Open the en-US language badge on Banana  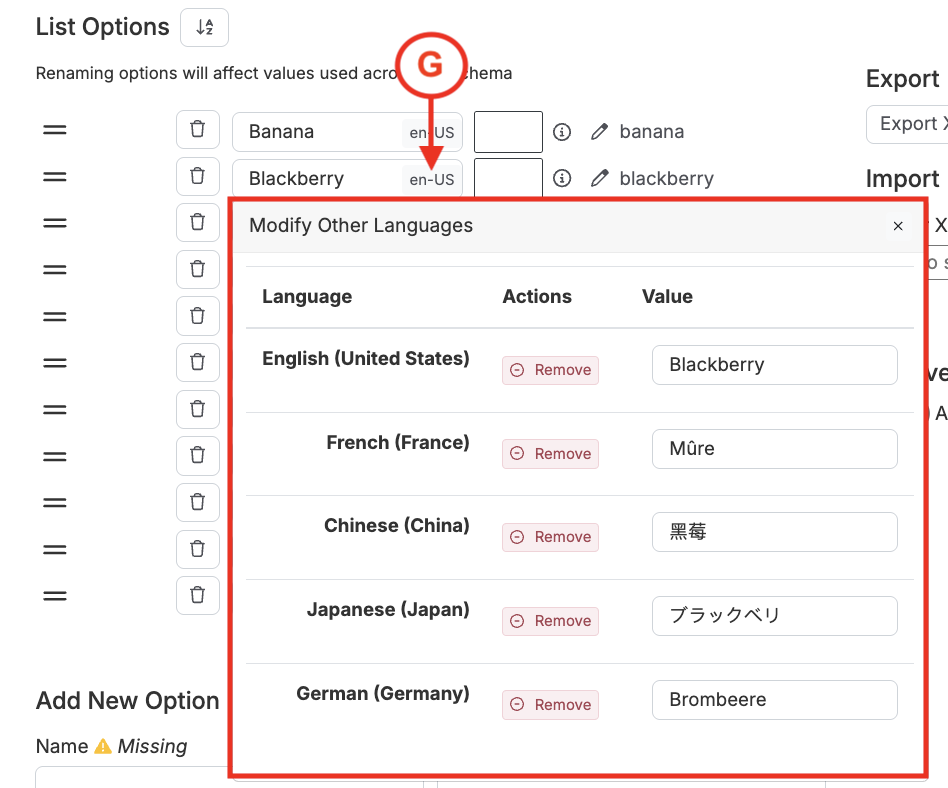(432, 133)
